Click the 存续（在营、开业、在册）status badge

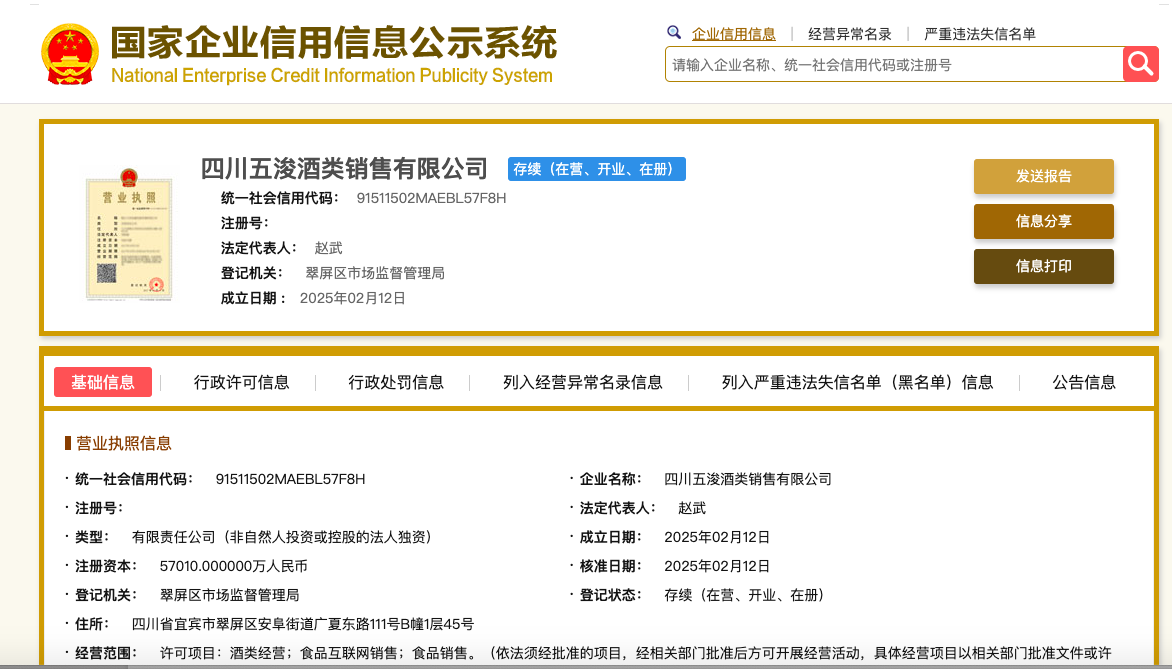[596, 169]
